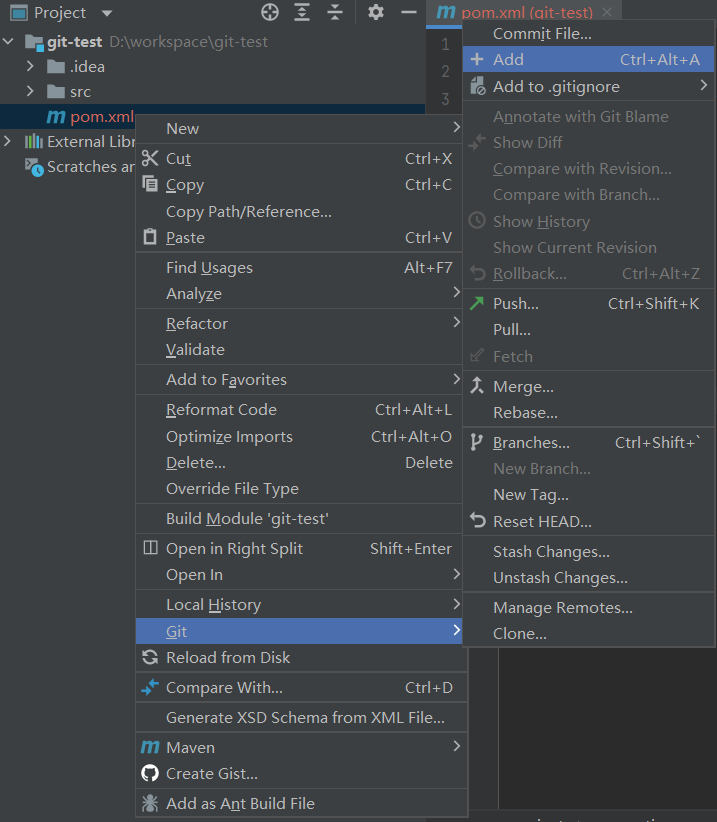This screenshot has width=717, height=822.
Task: Click the Reload from Disk icon
Action: tap(150, 658)
